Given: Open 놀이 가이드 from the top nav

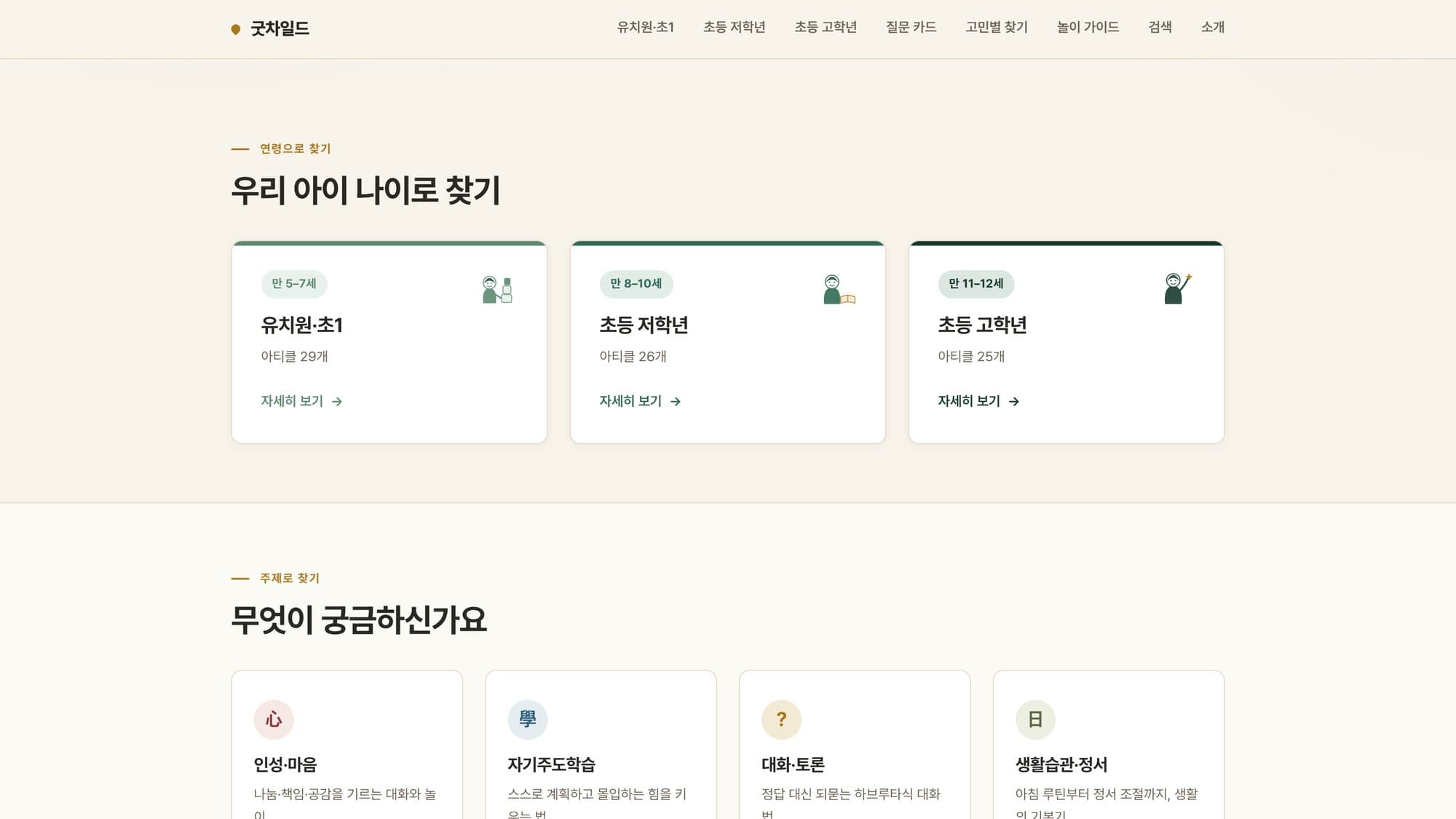Looking at the screenshot, I should pyautogui.click(x=1088, y=27).
